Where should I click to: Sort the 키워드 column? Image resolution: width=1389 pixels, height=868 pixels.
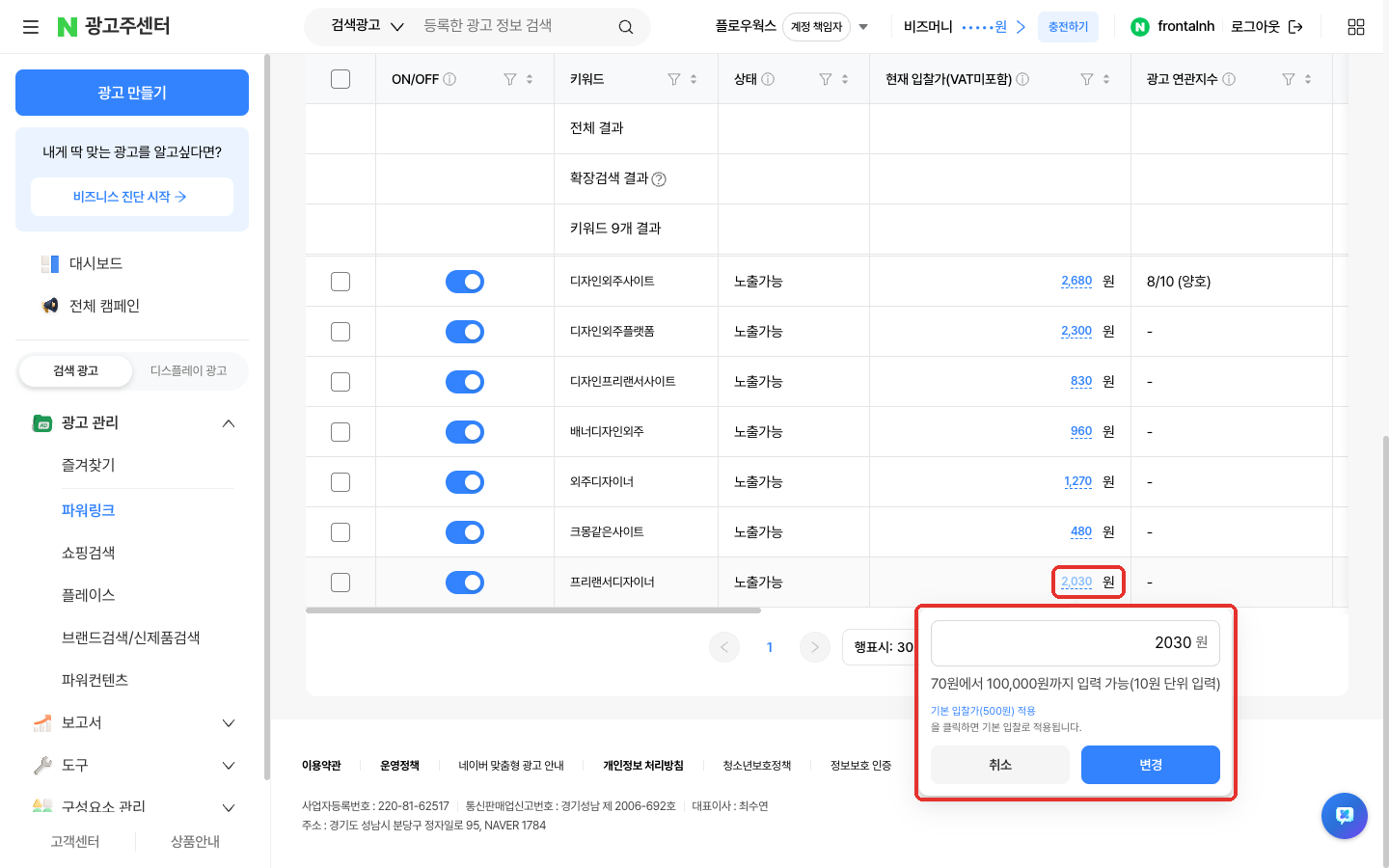pos(694,79)
